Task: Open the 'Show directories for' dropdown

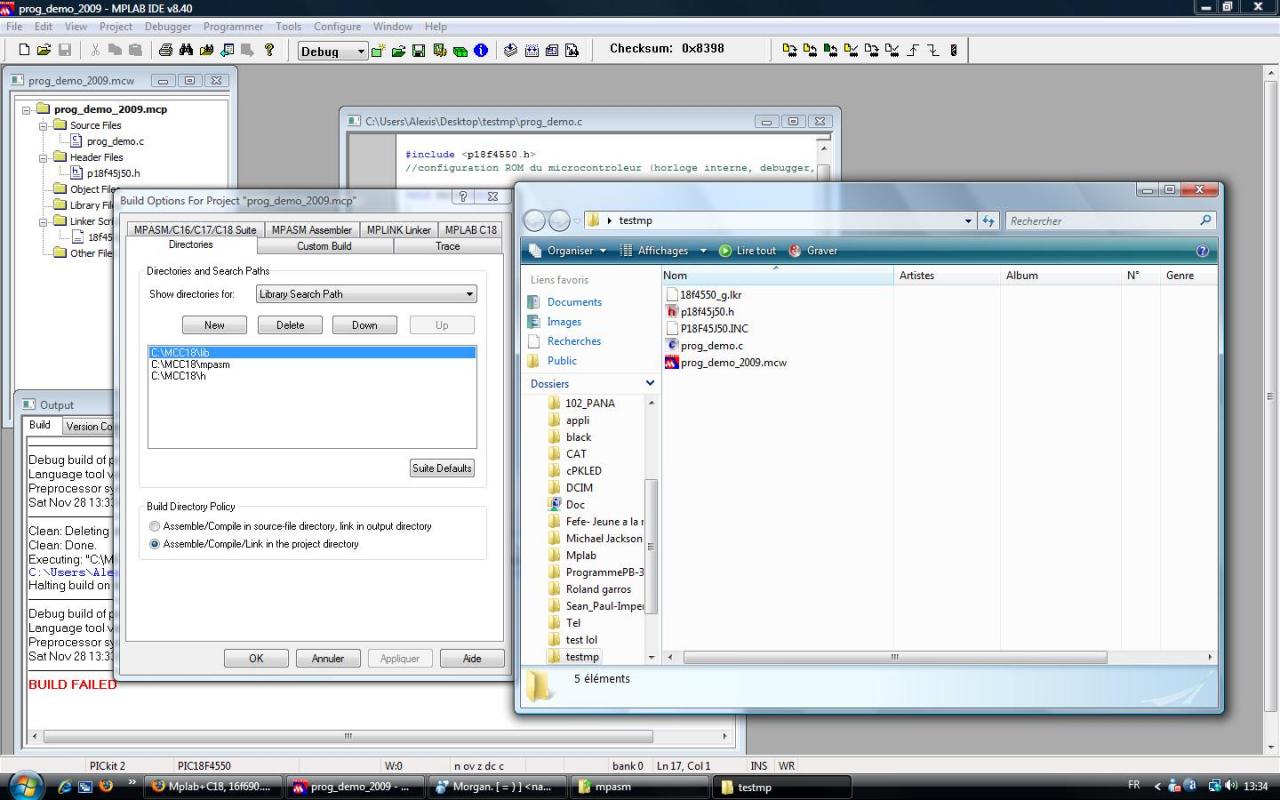Action: 366,294
